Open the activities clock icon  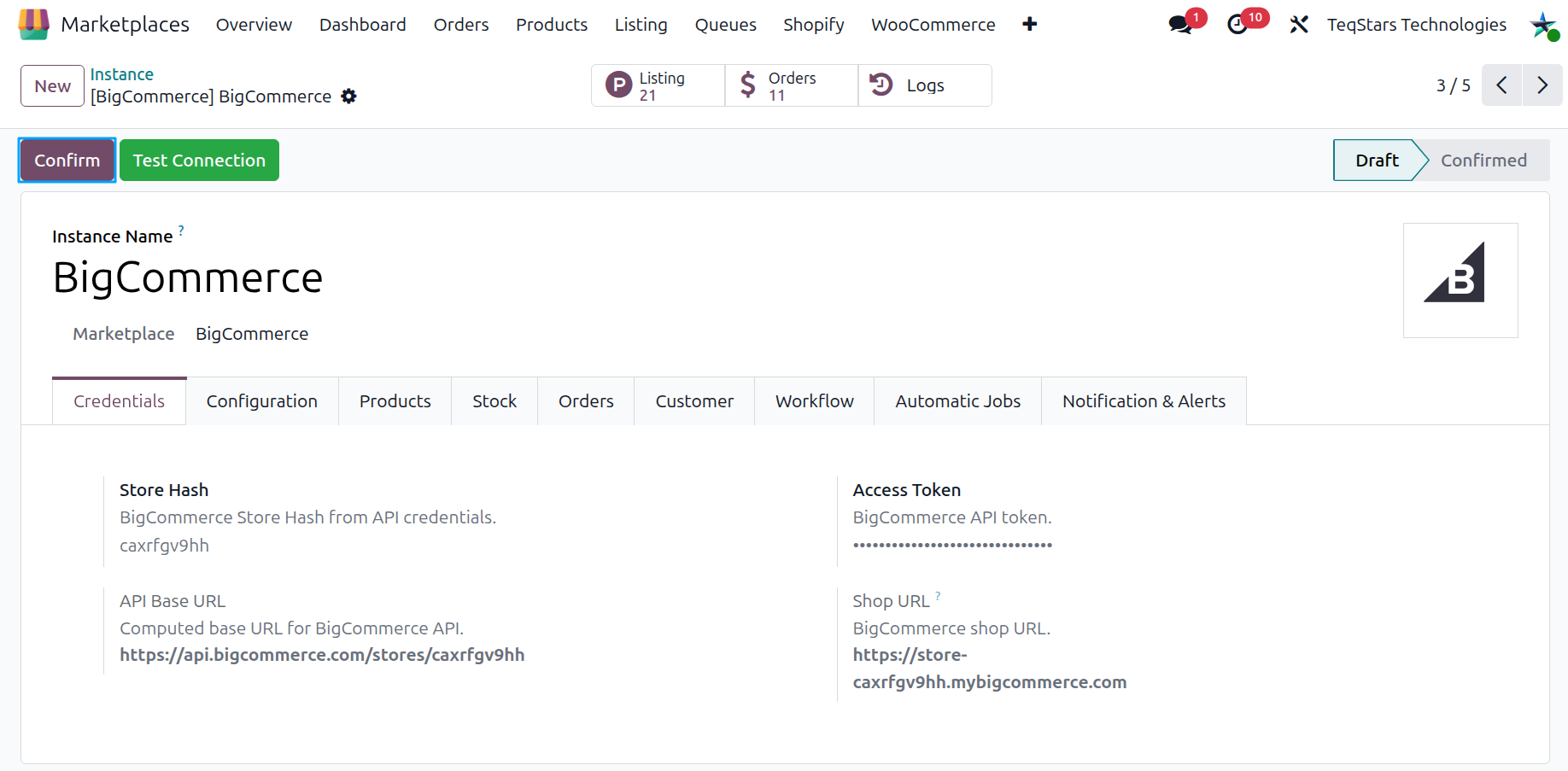pos(1237,25)
